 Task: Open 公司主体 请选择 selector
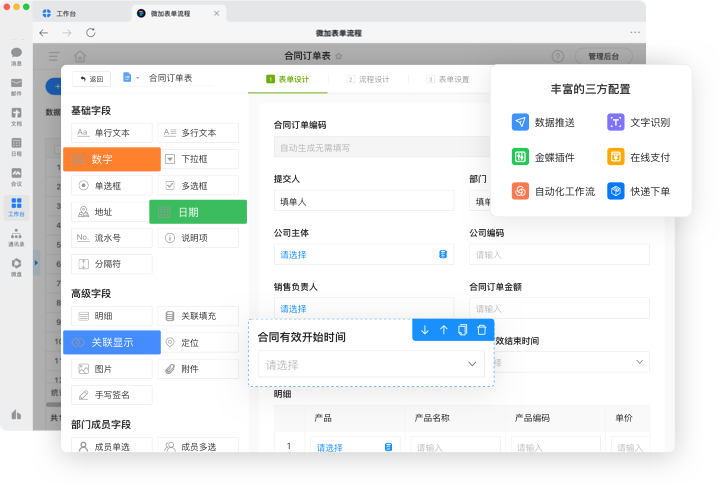click(364, 254)
